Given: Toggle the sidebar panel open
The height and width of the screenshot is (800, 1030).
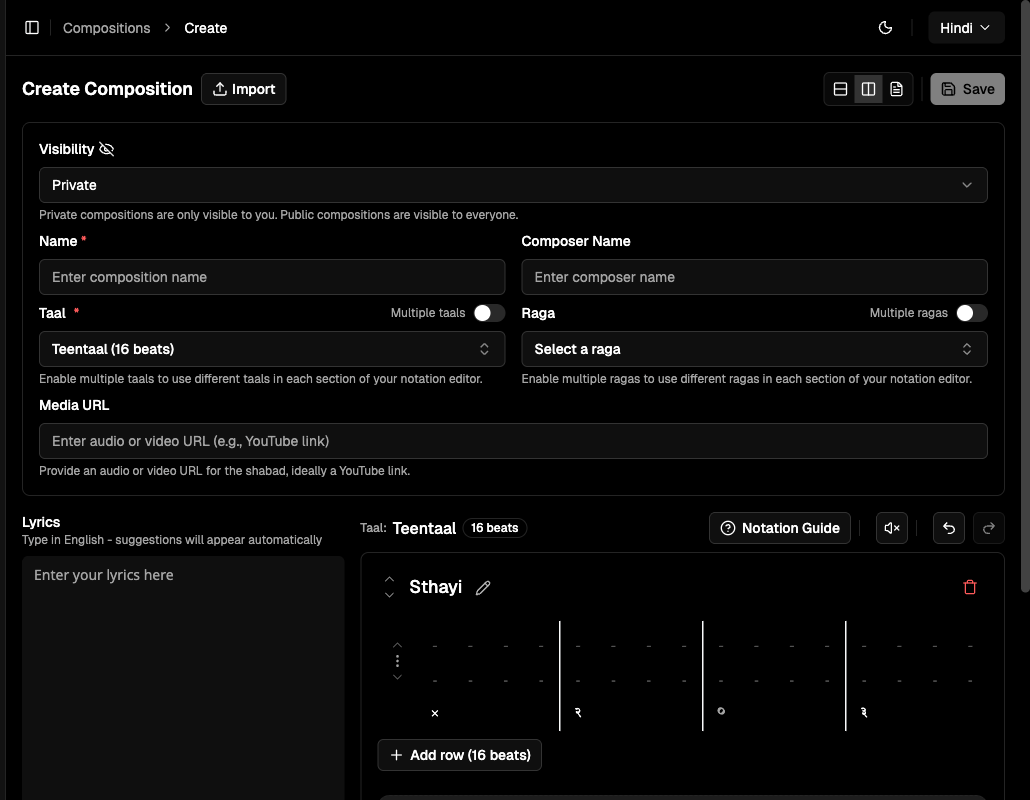Looking at the screenshot, I should [32, 27].
